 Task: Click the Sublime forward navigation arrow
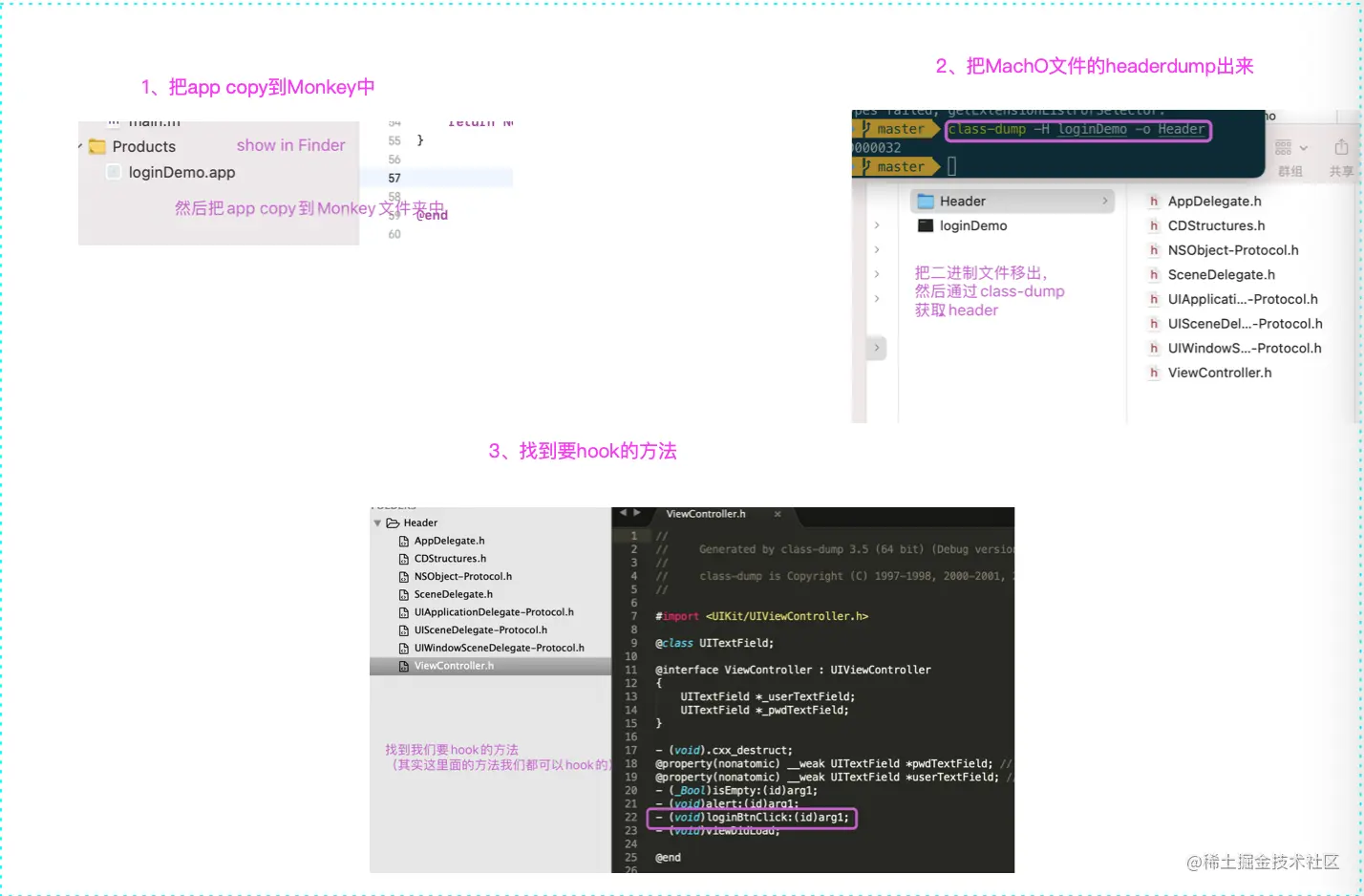click(636, 513)
